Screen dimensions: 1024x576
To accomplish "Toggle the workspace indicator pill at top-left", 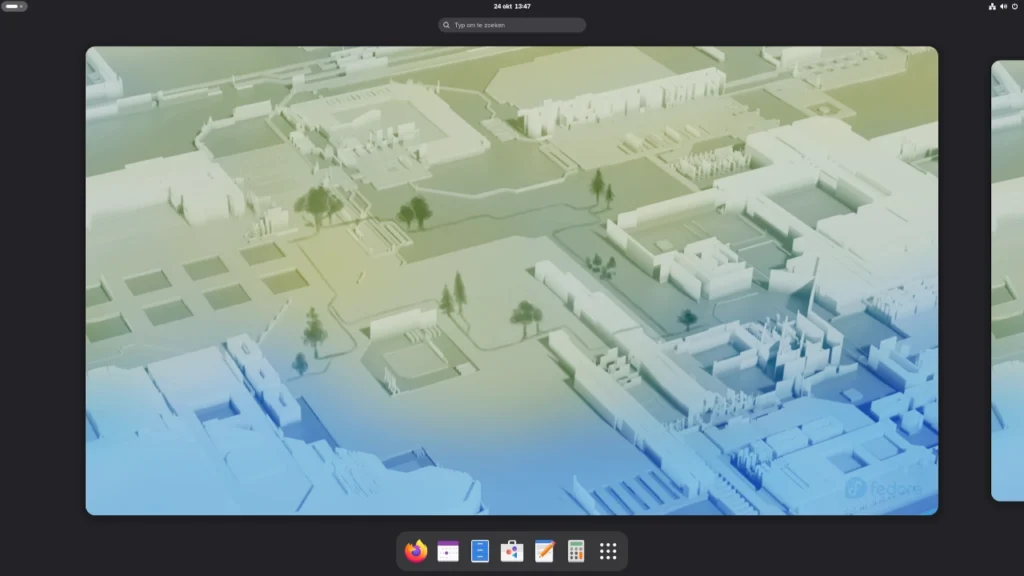I will click(x=14, y=7).
